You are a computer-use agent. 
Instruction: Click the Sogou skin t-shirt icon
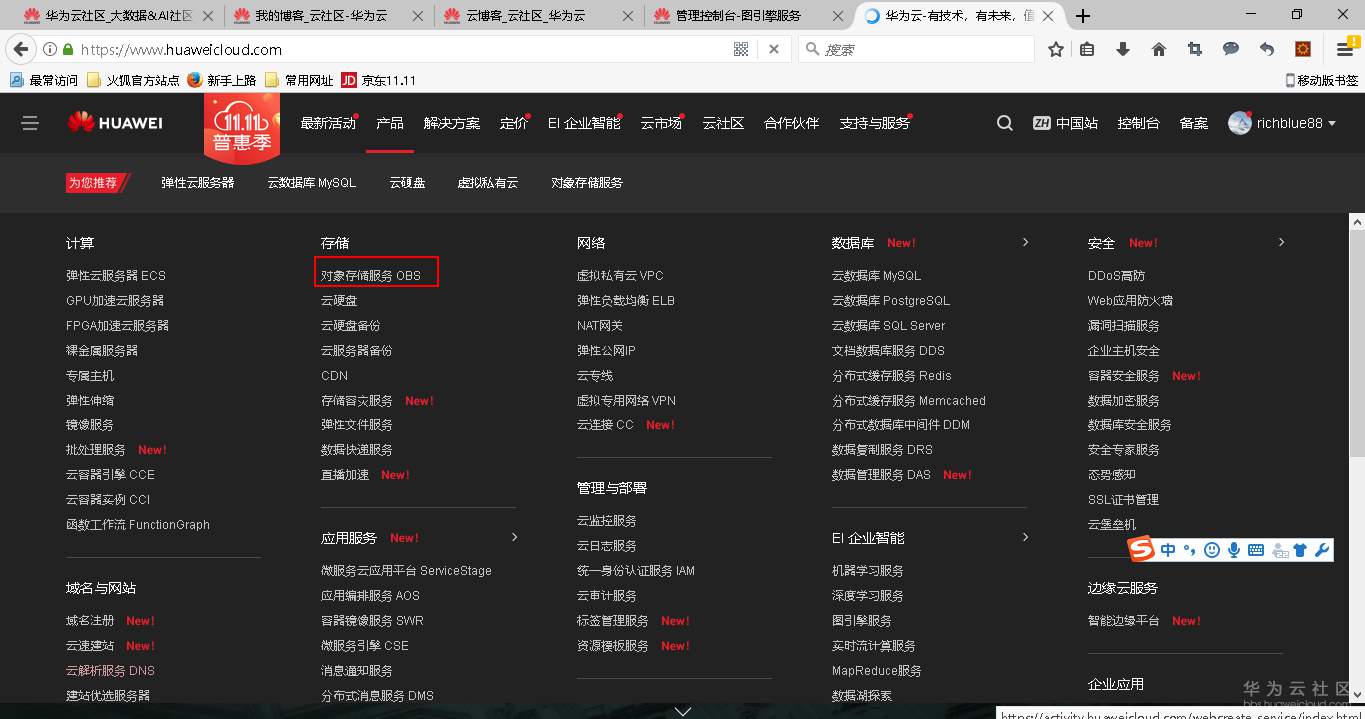point(1298,548)
